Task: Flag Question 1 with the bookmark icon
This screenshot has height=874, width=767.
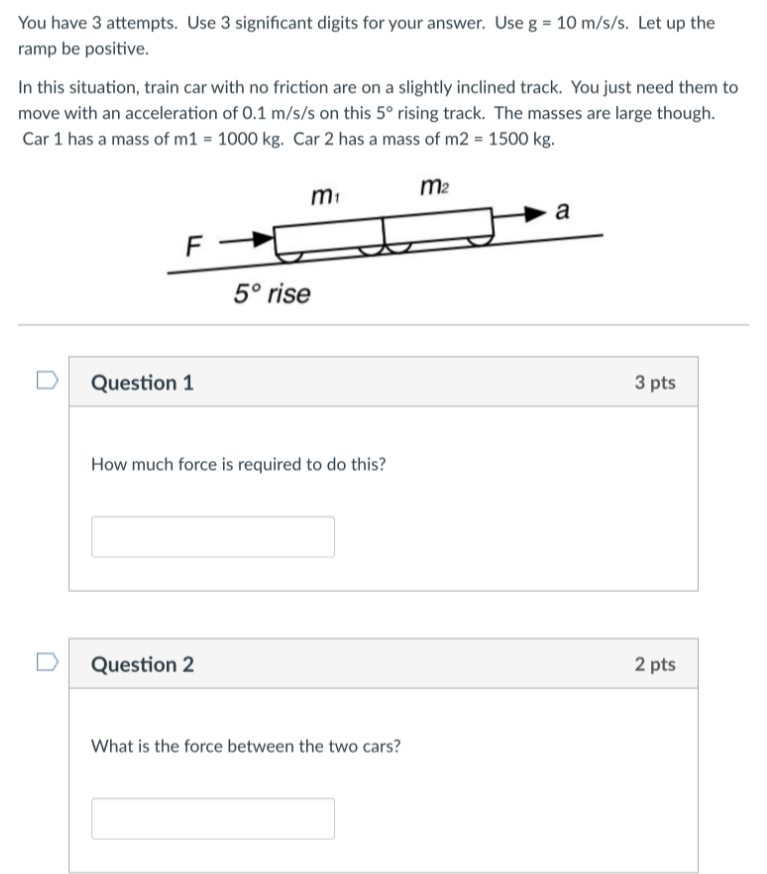Action: click(44, 380)
